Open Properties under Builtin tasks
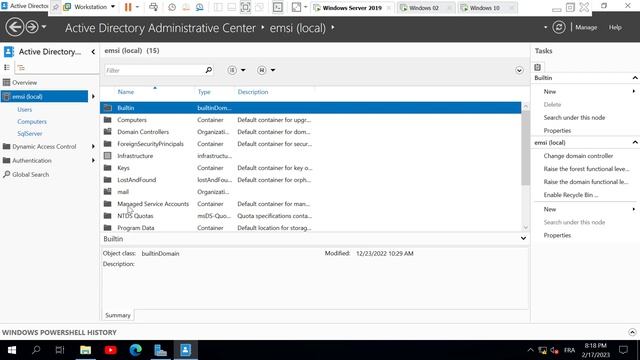Image resolution: width=640 pixels, height=360 pixels. point(557,131)
